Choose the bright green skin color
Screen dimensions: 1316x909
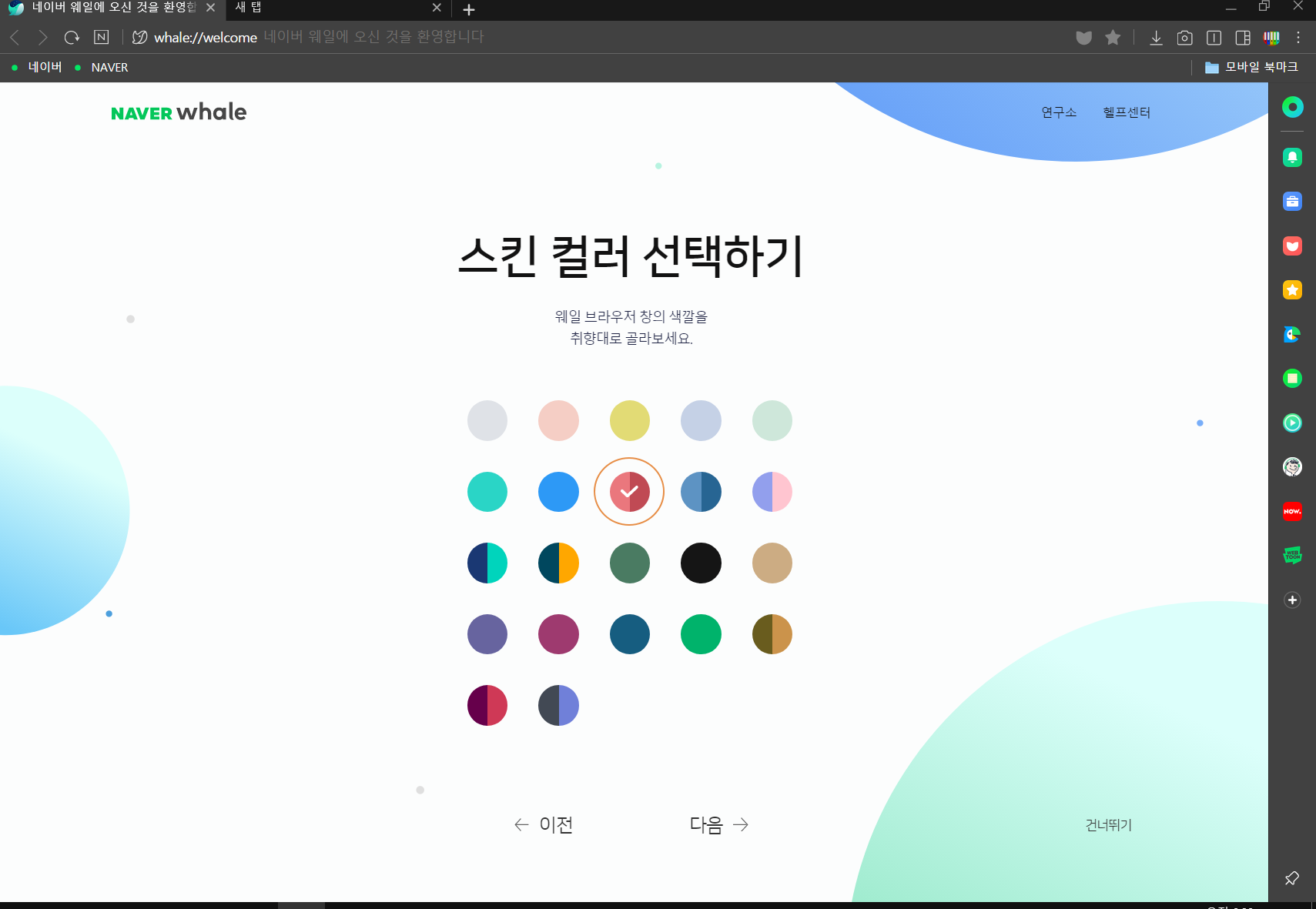coord(701,634)
